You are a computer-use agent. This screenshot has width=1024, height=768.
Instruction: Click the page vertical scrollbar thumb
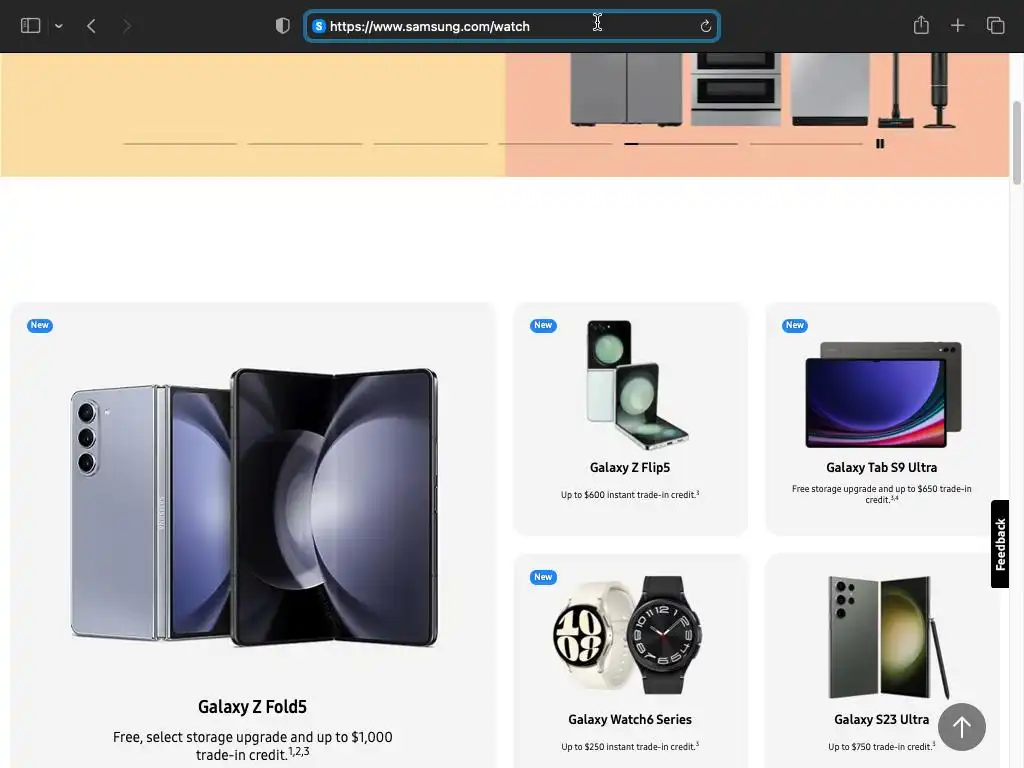(x=1016, y=142)
